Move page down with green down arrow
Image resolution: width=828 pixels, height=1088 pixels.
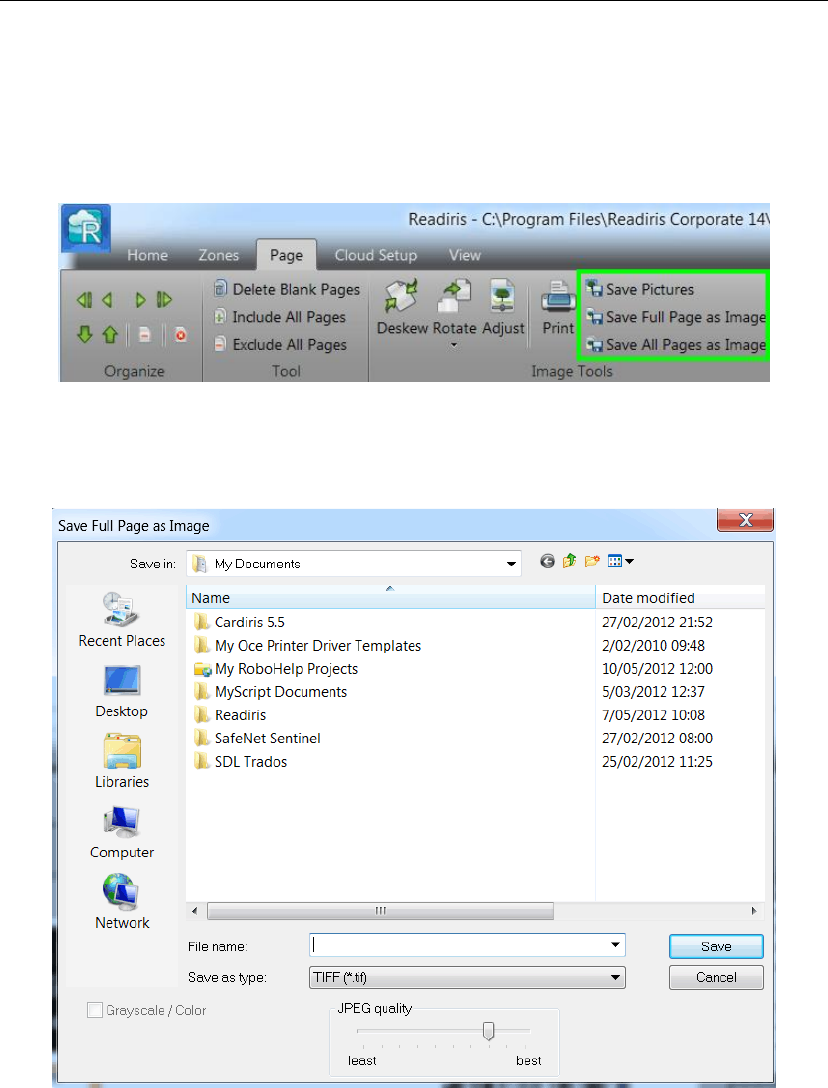point(85,335)
